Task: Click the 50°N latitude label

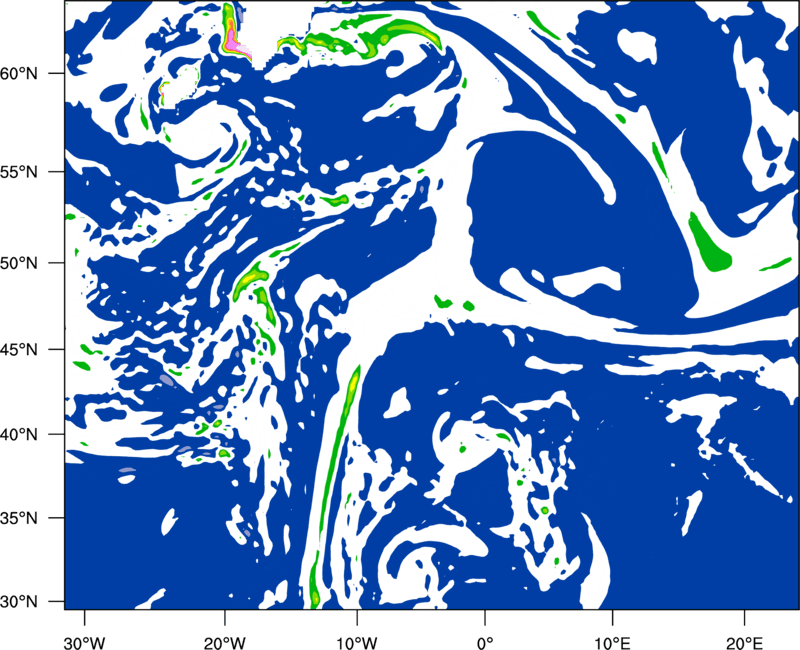Action: point(19,263)
